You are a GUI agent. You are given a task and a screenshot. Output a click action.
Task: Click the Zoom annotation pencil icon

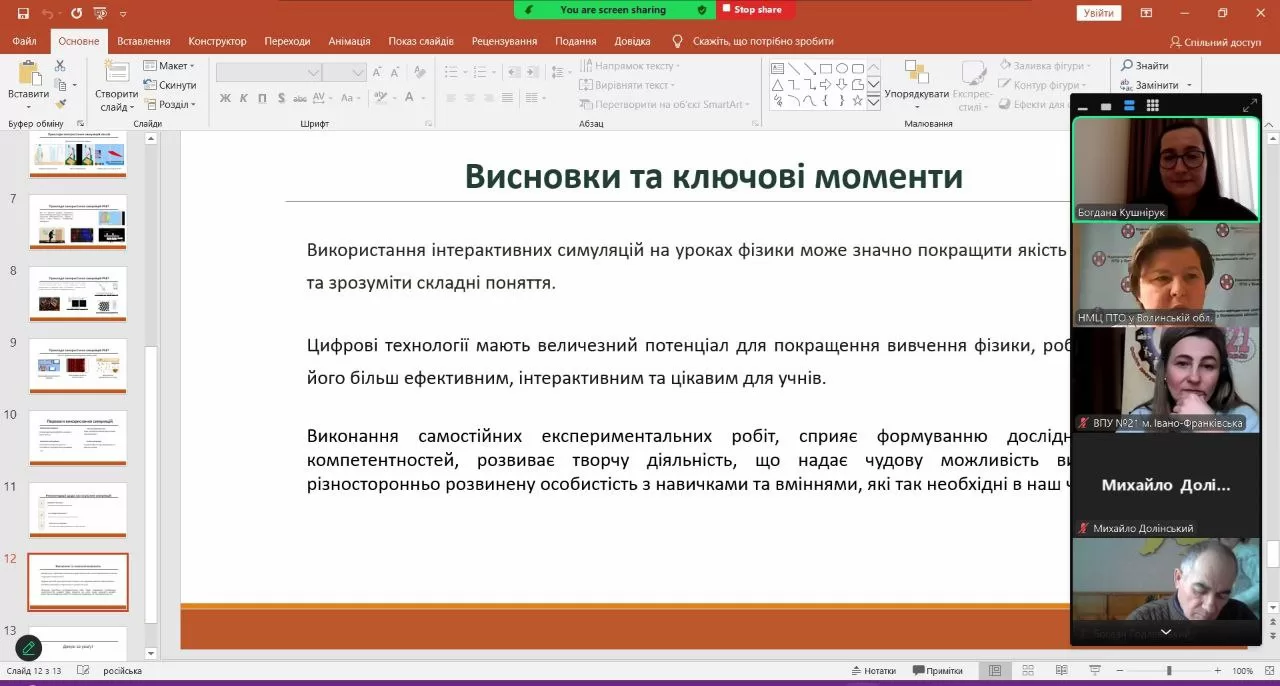pos(29,648)
